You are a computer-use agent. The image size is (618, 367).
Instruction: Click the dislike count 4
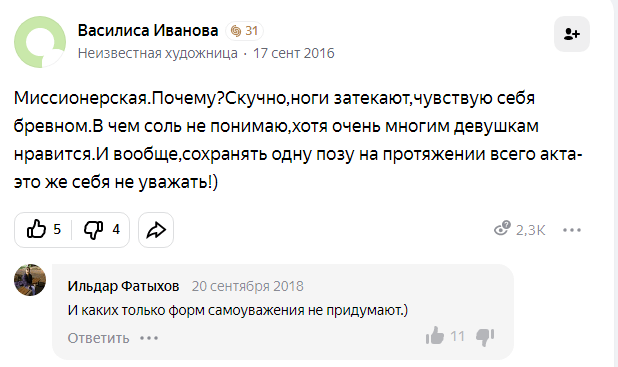116,229
